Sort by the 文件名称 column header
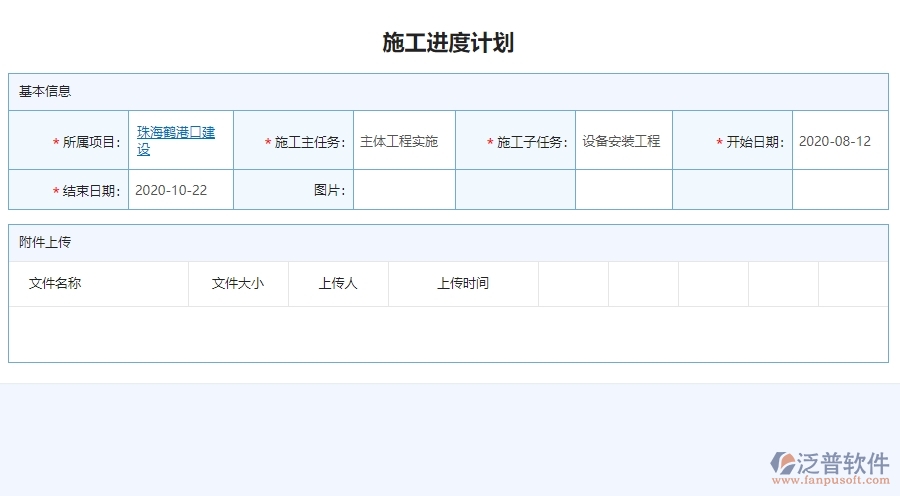 pos(55,283)
